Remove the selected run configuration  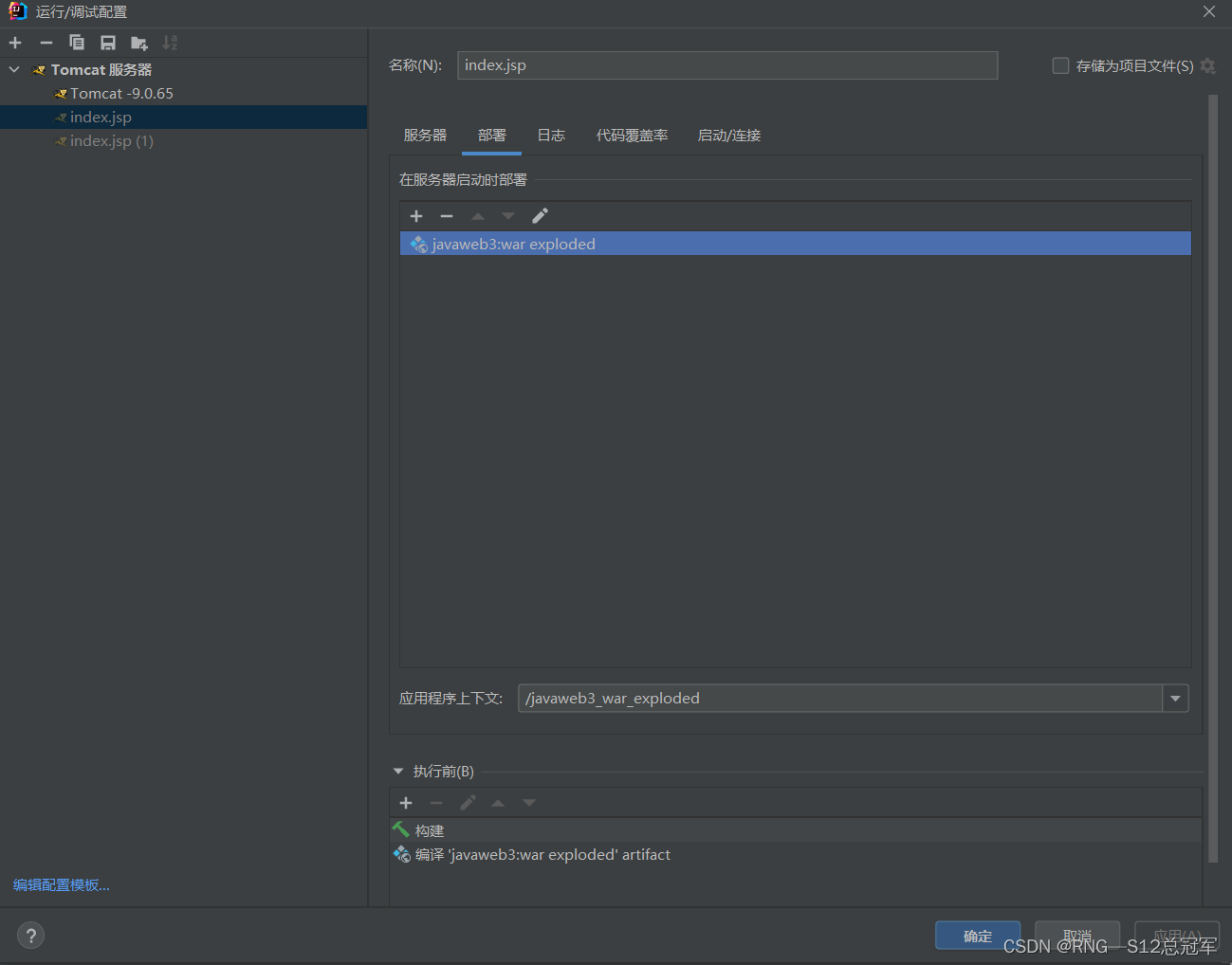pos(46,43)
